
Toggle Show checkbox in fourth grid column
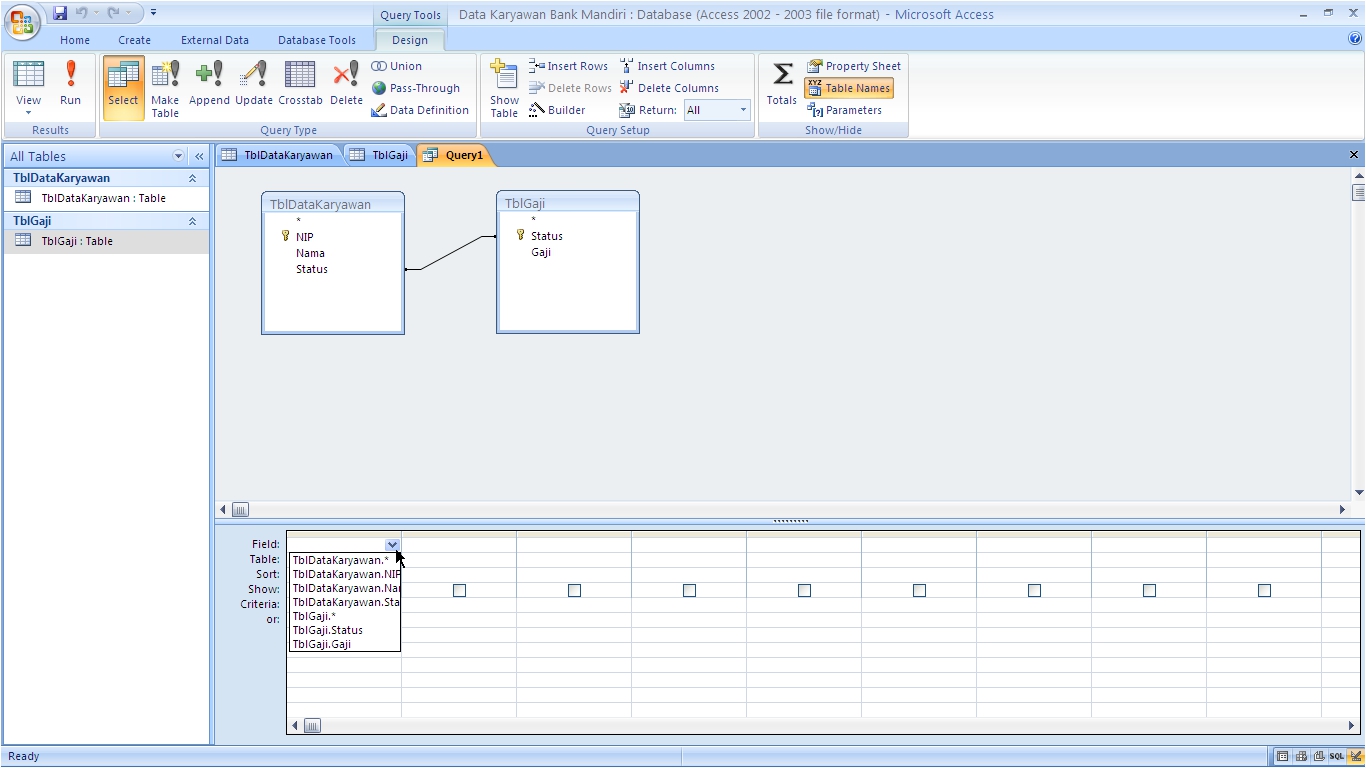pos(689,590)
